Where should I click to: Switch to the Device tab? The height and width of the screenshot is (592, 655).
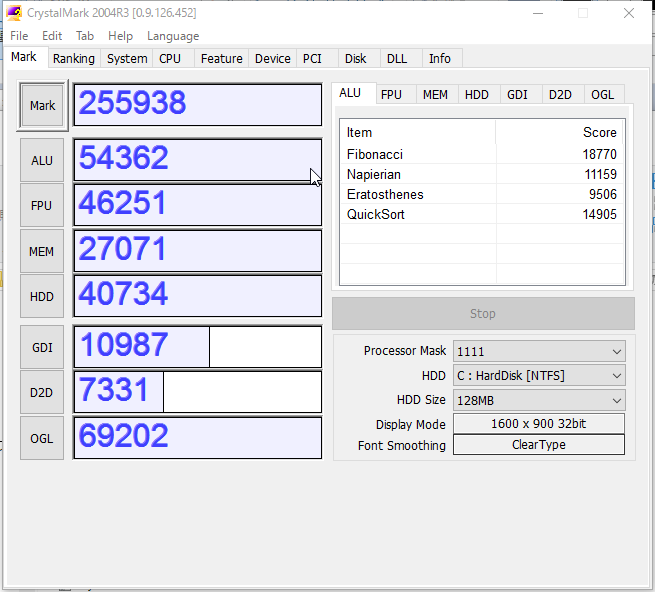pyautogui.click(x=272, y=58)
